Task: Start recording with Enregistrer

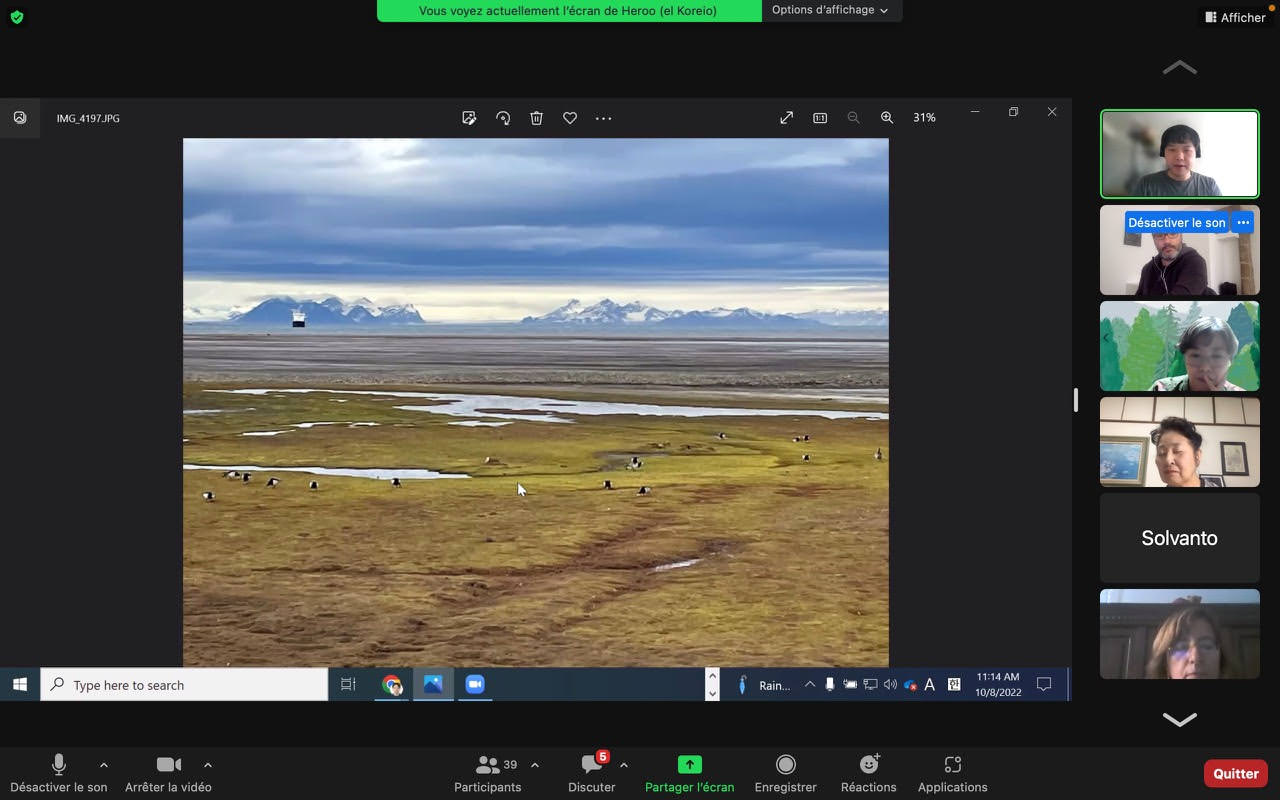Action: pos(785,773)
